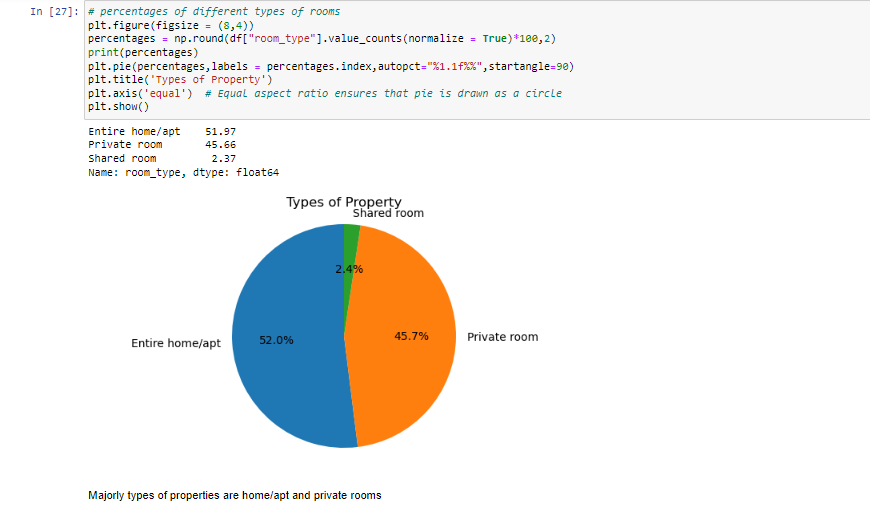
Task: Click the 45.7% label in orange slice
Action: (411, 336)
